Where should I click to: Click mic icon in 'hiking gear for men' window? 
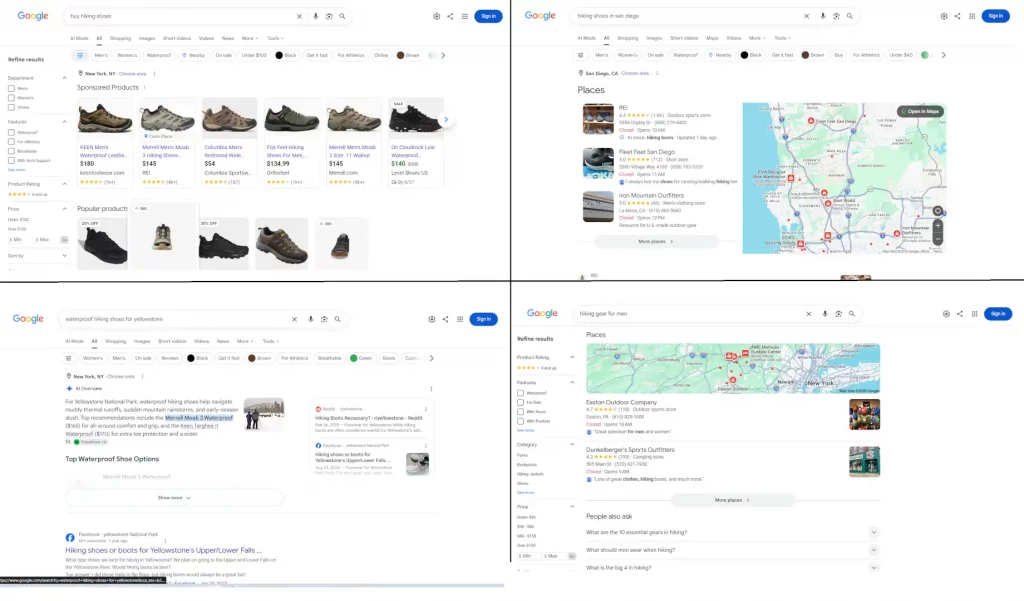(x=825, y=314)
